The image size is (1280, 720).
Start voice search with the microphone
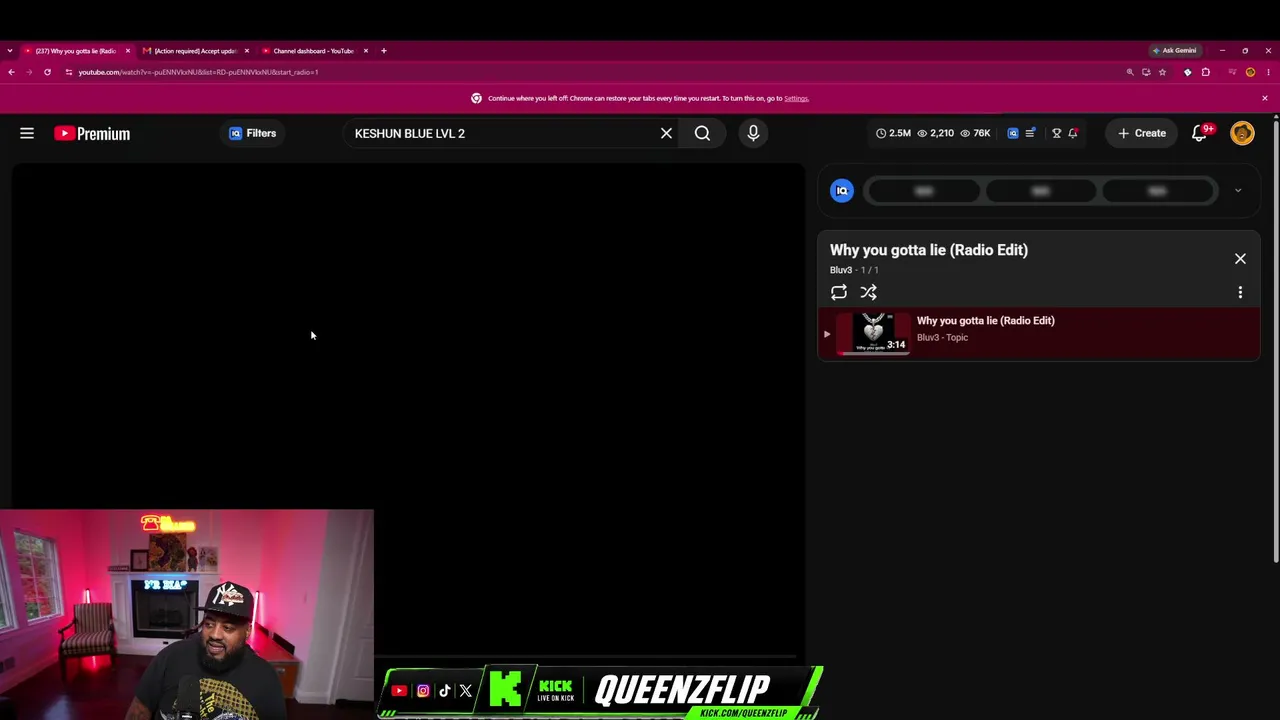[x=753, y=133]
